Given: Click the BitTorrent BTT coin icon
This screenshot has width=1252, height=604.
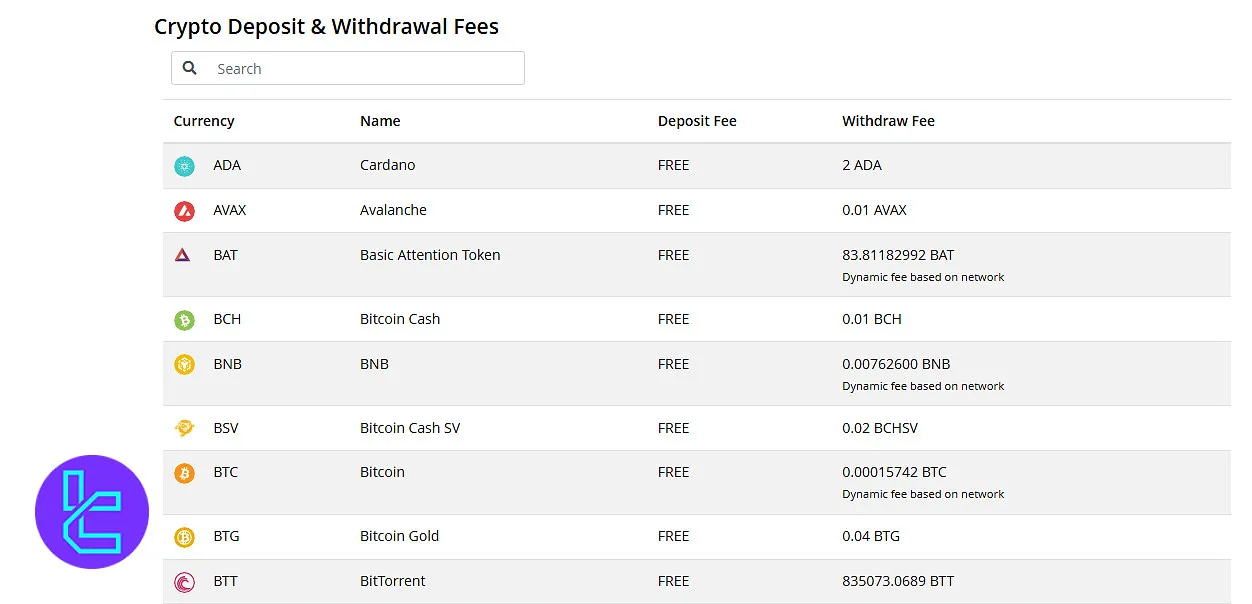Looking at the screenshot, I should click(184, 582).
